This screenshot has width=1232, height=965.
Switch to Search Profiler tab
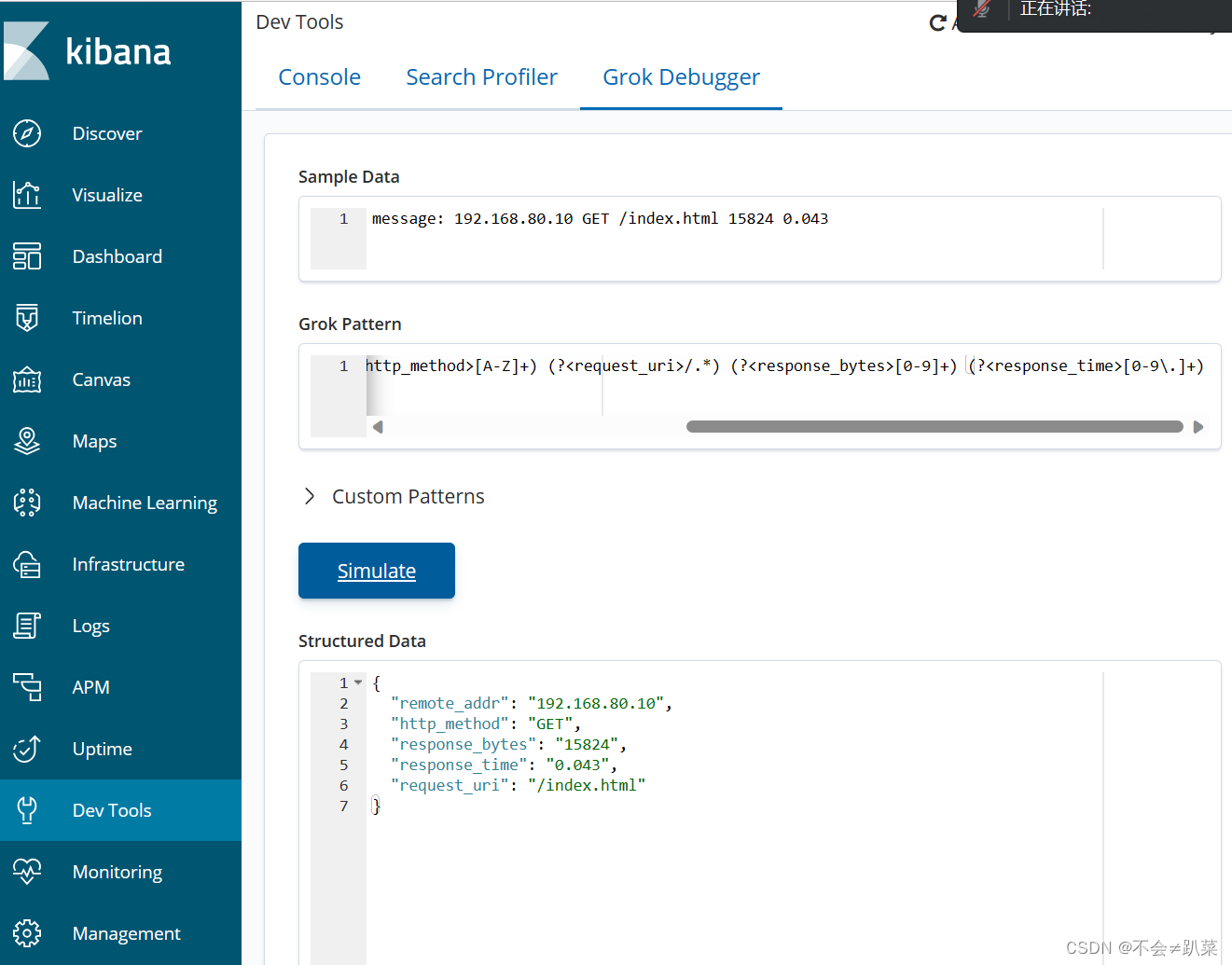coord(481,77)
